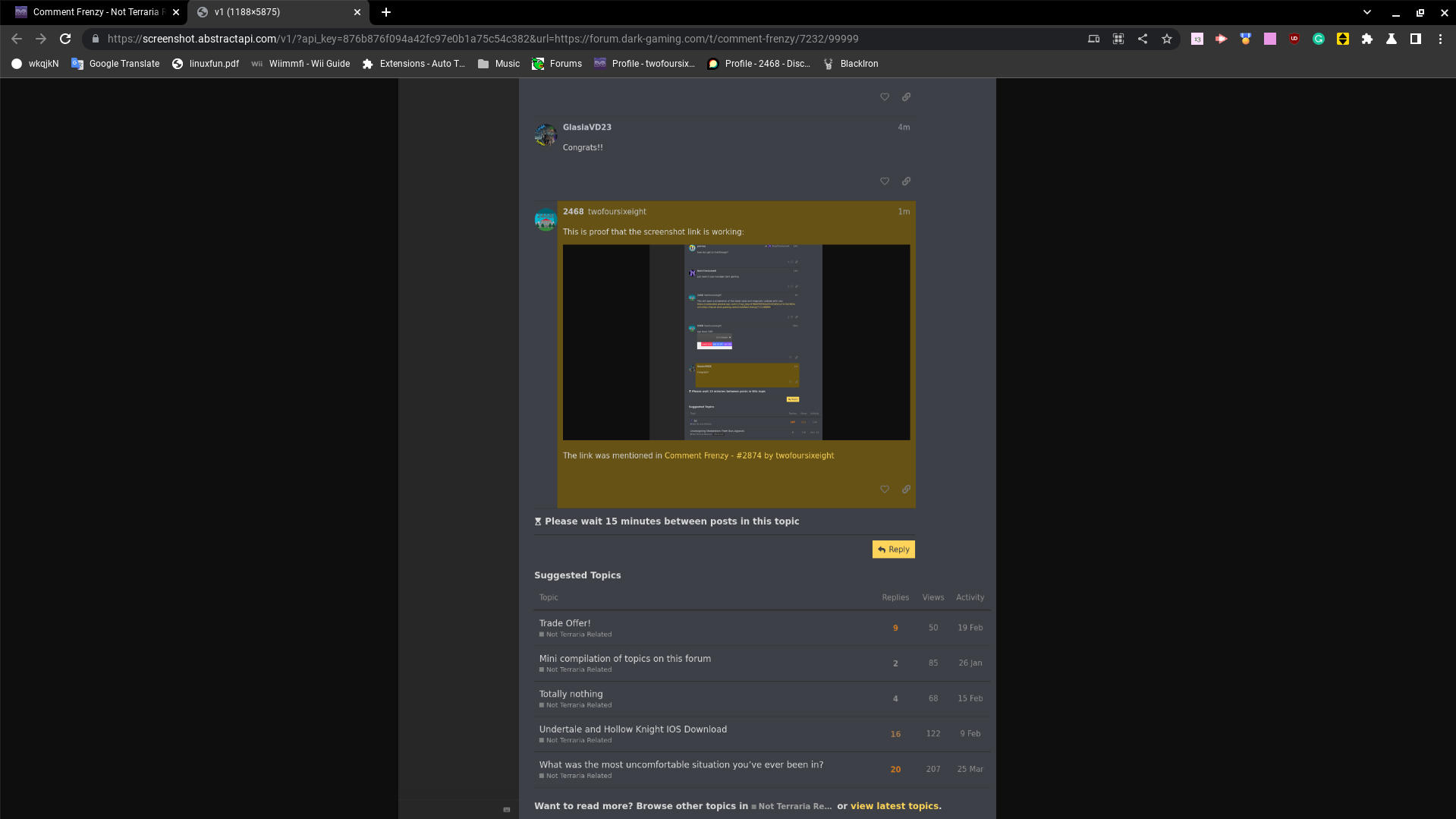
Task: Reload the page with browser refresh icon
Action: point(65,39)
